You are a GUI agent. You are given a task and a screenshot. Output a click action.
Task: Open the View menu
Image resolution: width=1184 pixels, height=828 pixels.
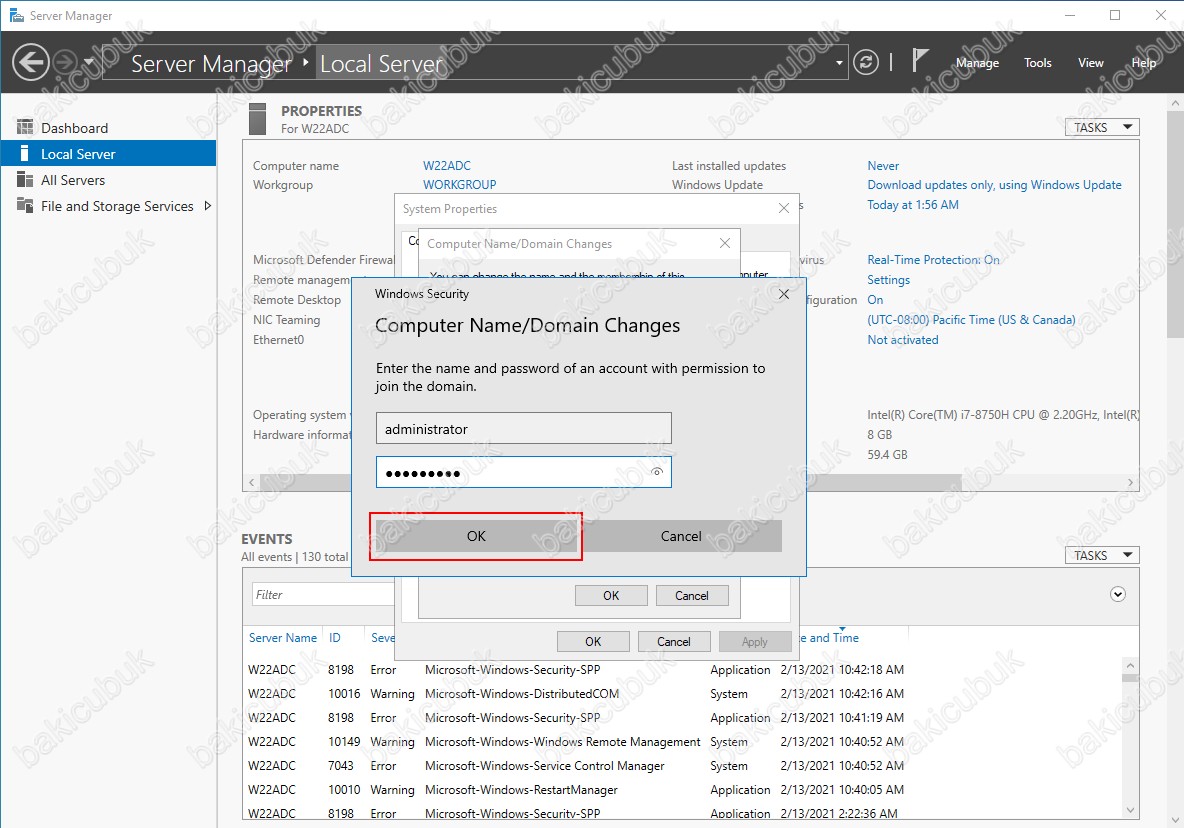(x=1090, y=63)
